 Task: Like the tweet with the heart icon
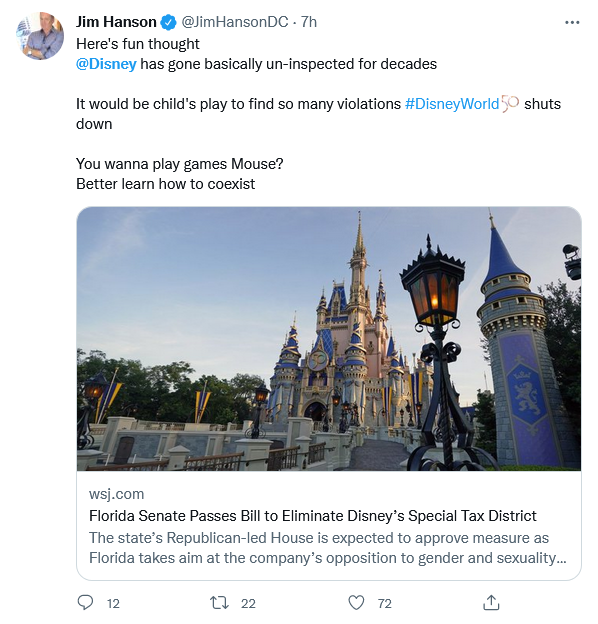[356, 603]
